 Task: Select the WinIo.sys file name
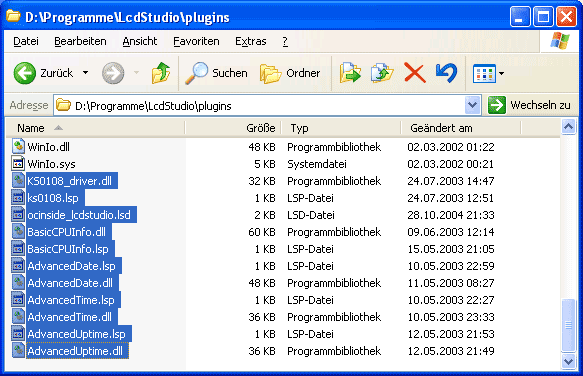pos(51,164)
